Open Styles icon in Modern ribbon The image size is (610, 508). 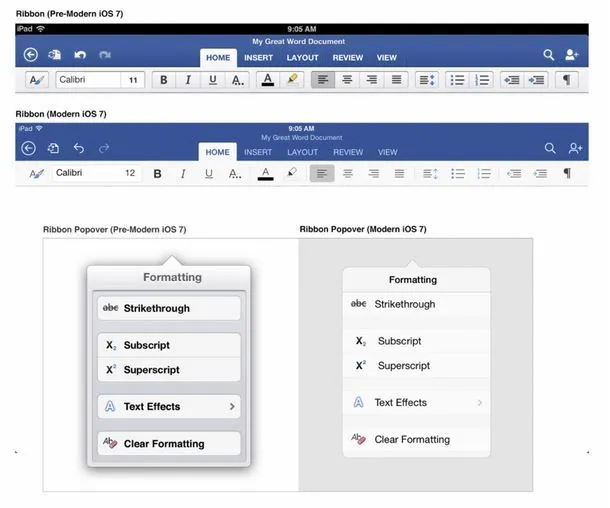[37, 173]
